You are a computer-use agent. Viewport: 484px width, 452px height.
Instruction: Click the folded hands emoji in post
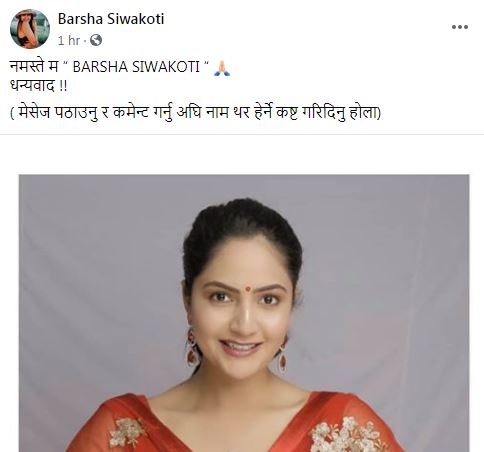tap(222, 68)
